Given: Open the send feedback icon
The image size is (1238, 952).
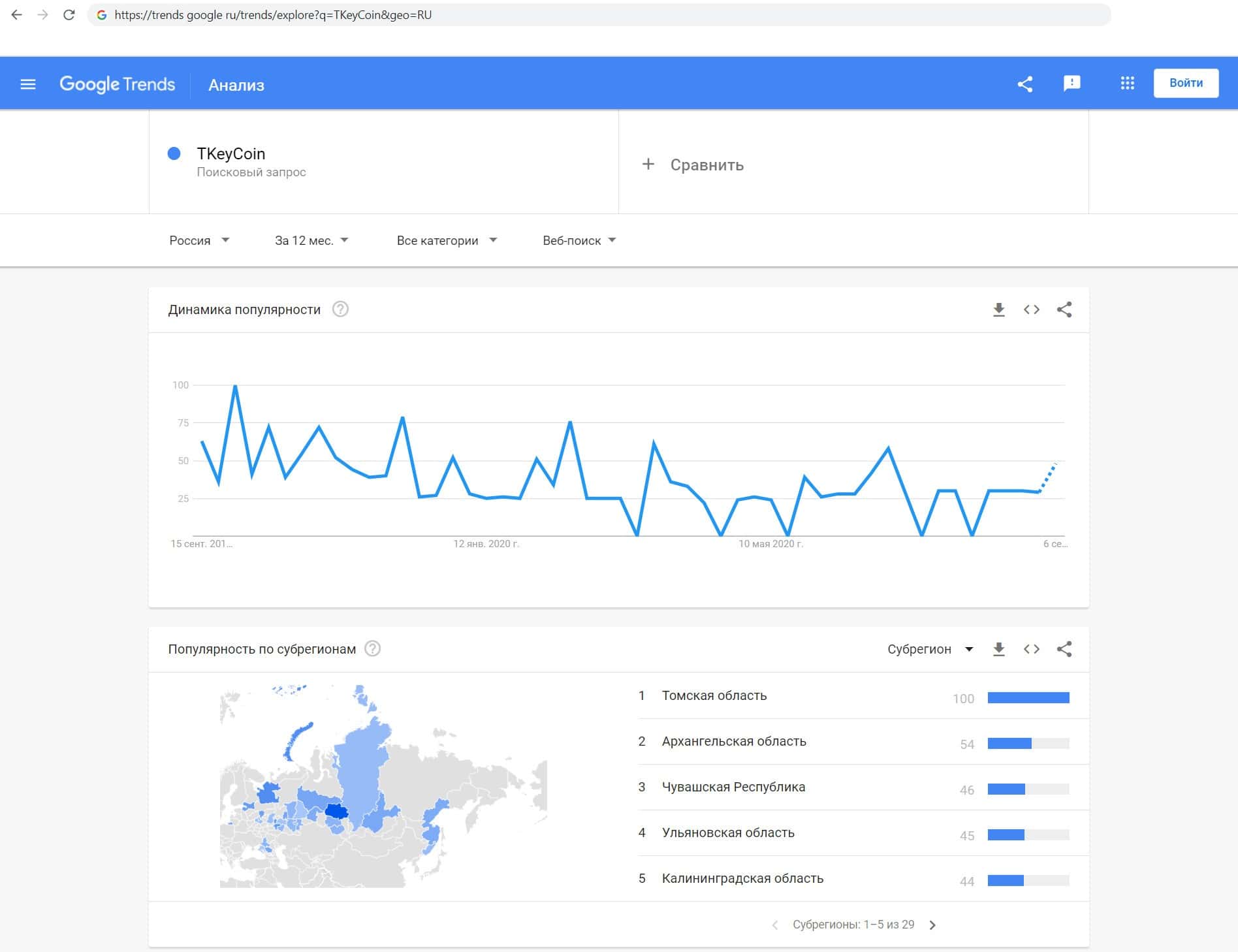Looking at the screenshot, I should tap(1071, 84).
